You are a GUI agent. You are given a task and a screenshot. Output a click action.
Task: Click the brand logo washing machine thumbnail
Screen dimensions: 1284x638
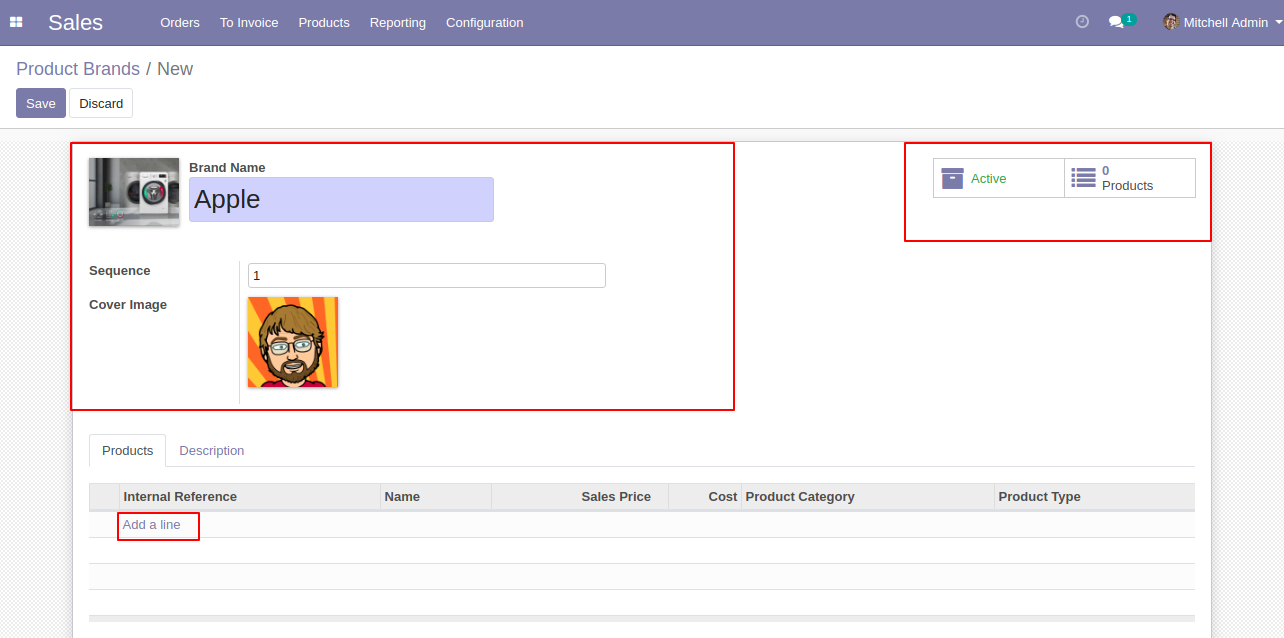tap(134, 192)
